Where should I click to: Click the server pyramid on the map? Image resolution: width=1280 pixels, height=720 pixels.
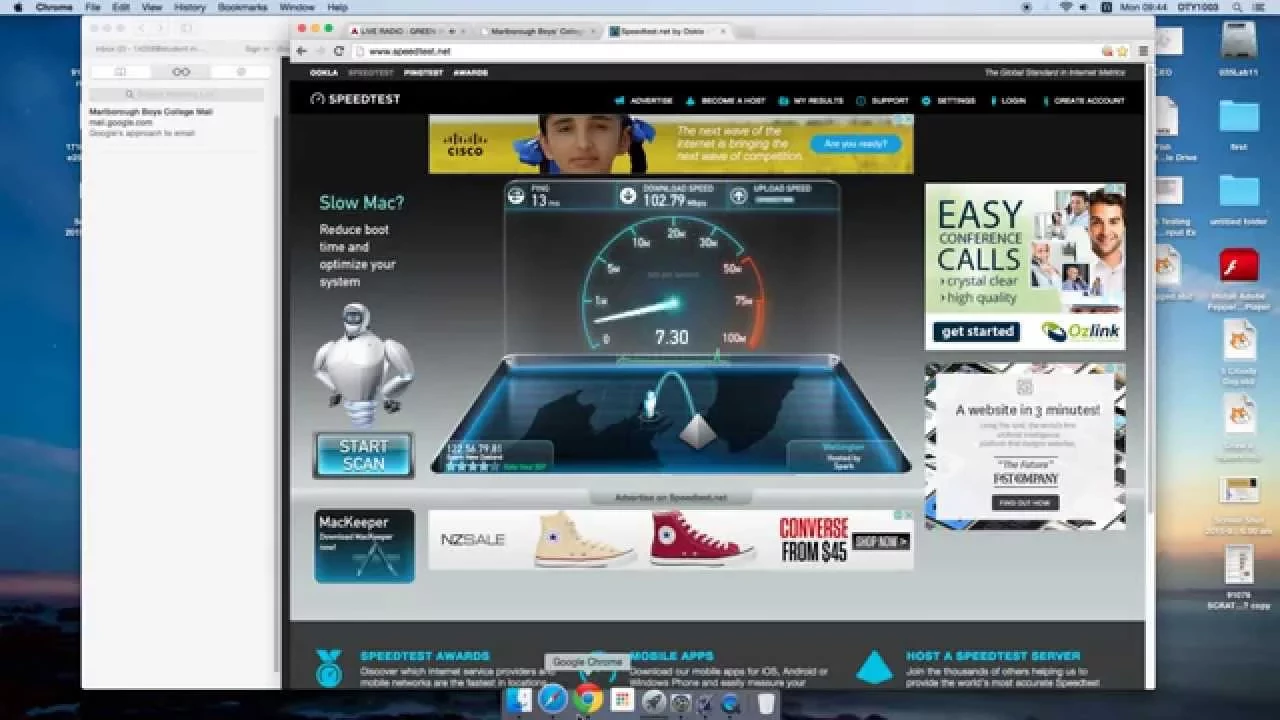697,430
